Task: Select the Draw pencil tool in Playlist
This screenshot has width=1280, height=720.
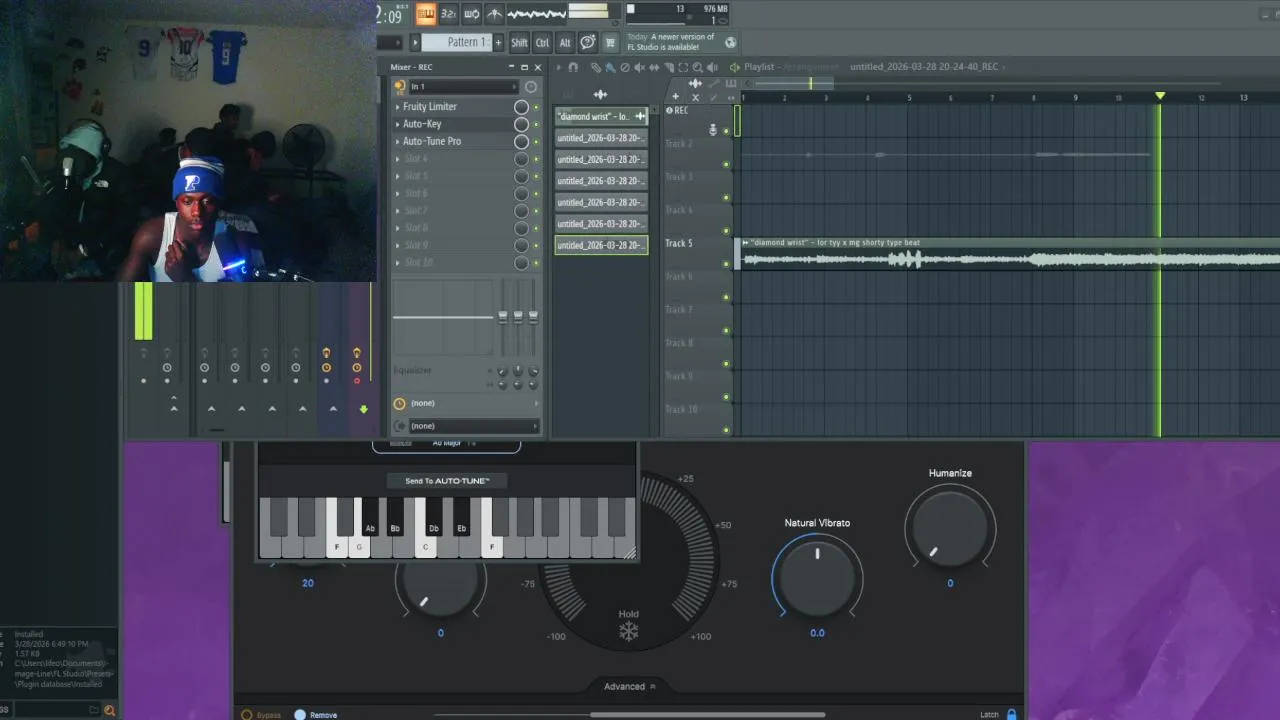Action: (x=596, y=68)
